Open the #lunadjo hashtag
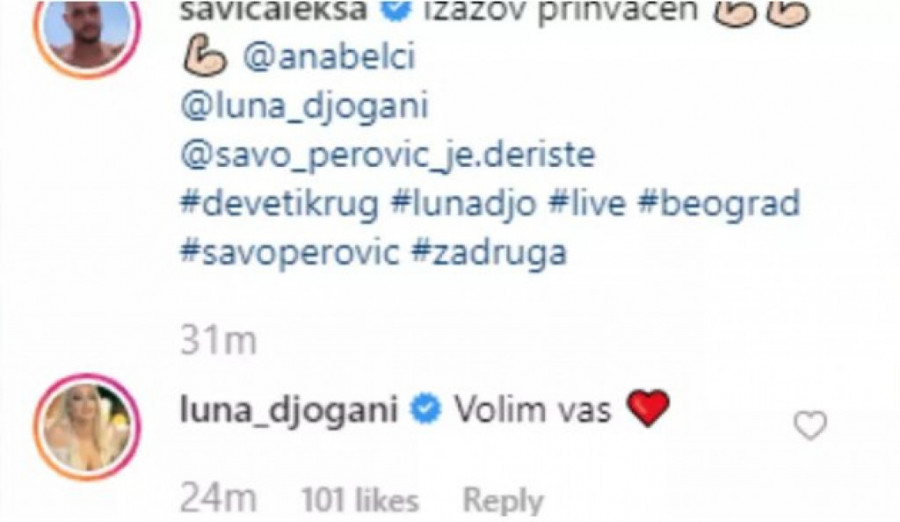Screen dimensions: 900x522 click(463, 204)
